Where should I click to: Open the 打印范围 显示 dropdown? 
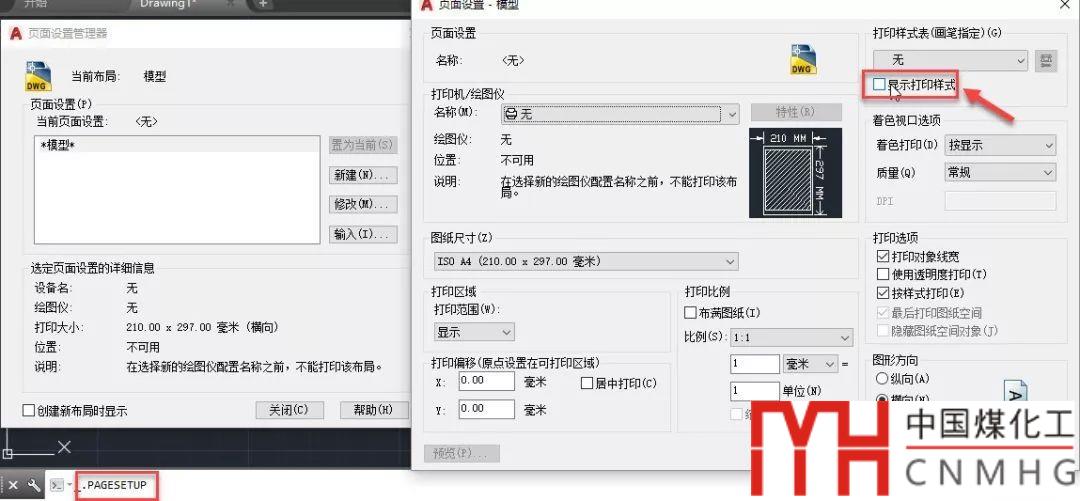point(474,332)
